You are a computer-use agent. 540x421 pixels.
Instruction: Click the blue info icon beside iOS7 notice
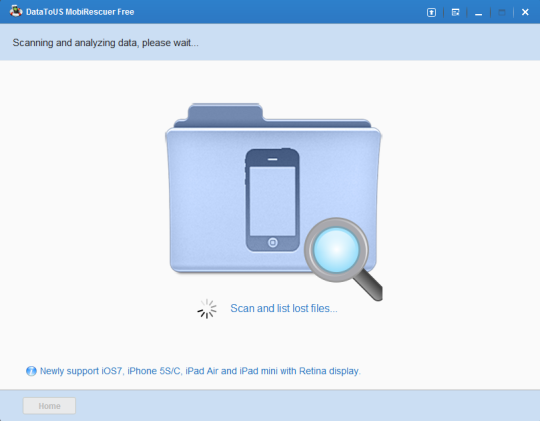coord(31,371)
